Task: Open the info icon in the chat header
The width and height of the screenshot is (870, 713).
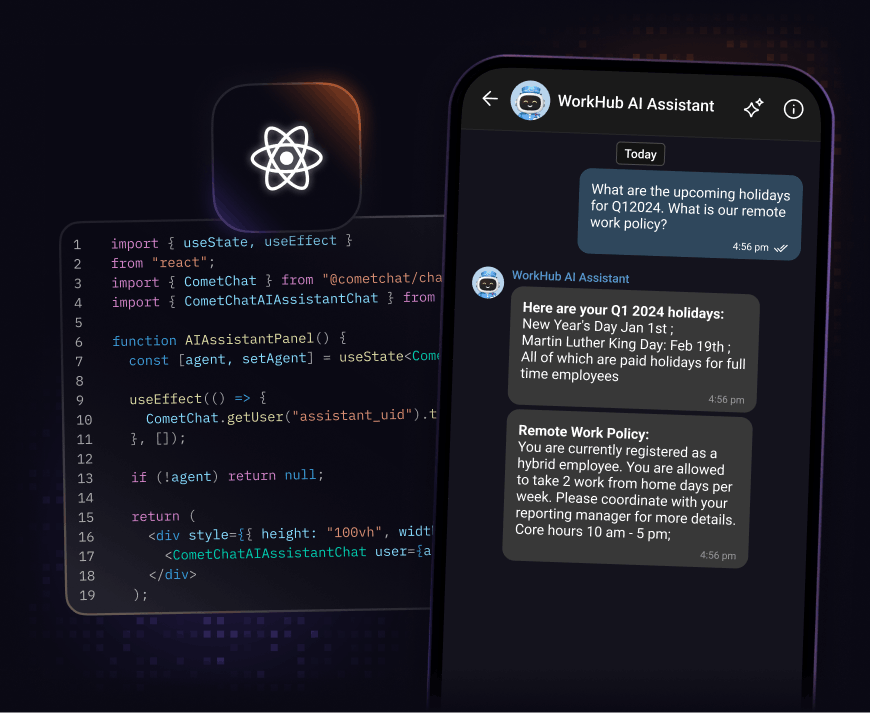Action: (793, 109)
